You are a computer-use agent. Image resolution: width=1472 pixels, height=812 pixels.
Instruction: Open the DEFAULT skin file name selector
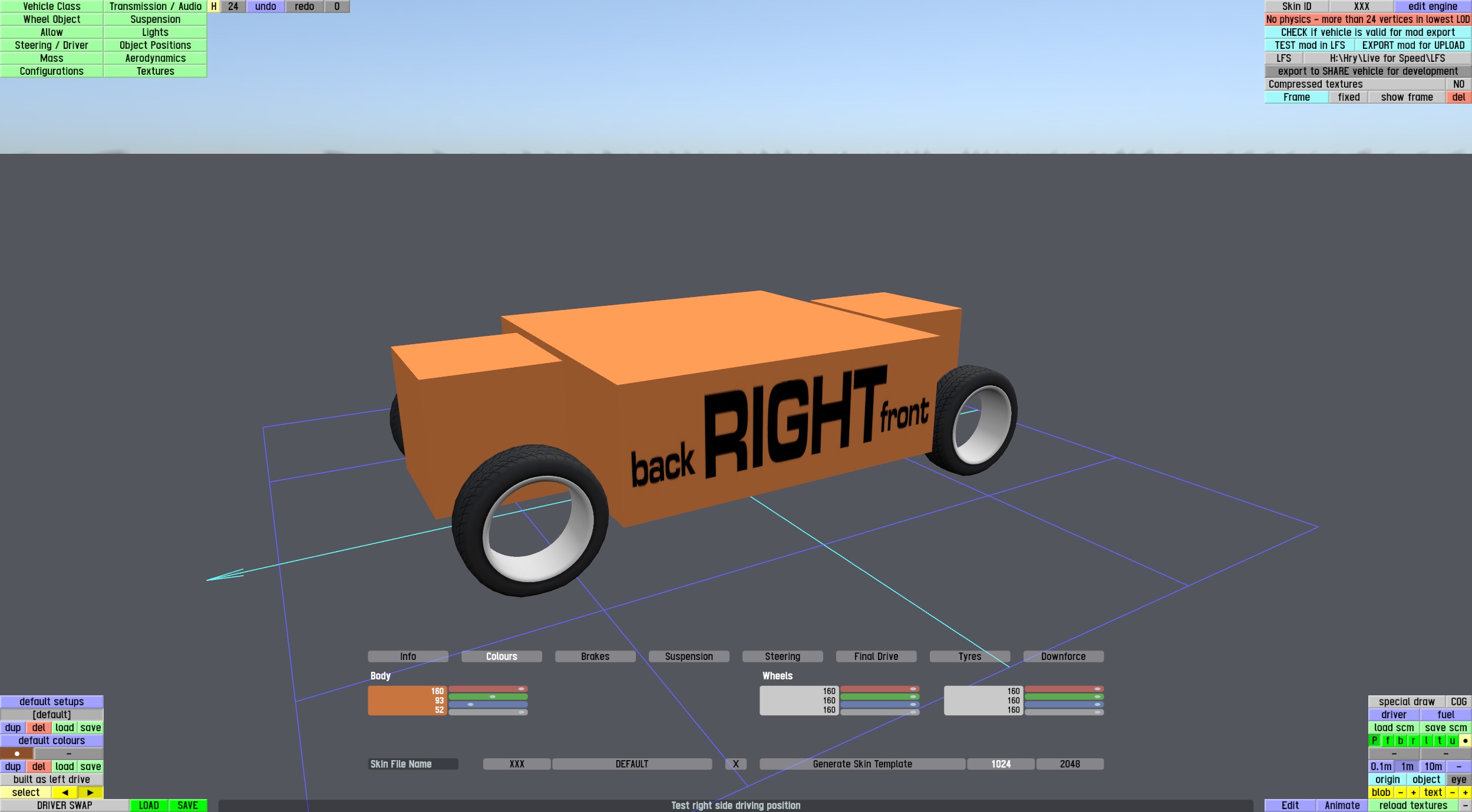tap(632, 764)
